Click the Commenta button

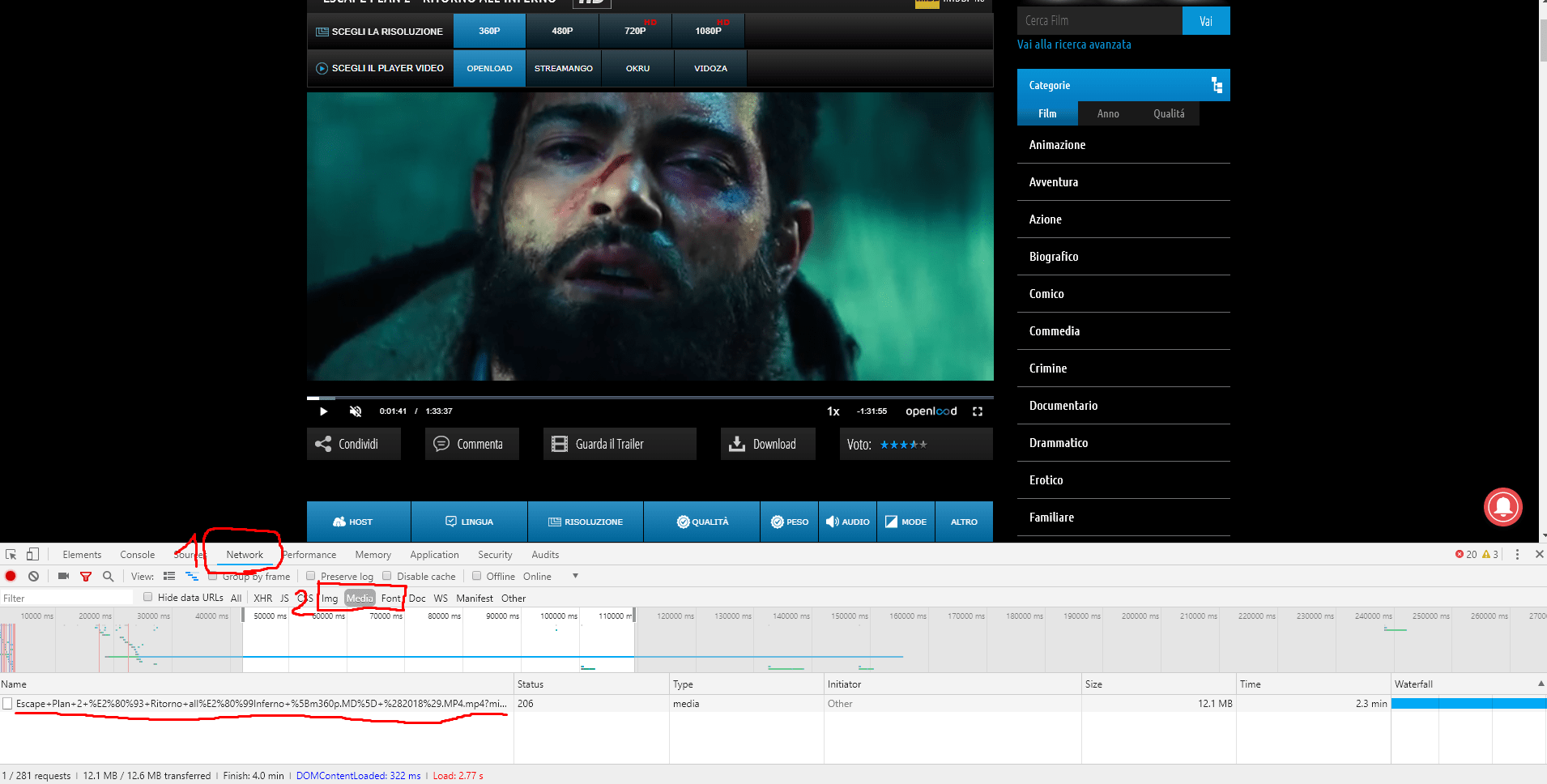coord(471,444)
